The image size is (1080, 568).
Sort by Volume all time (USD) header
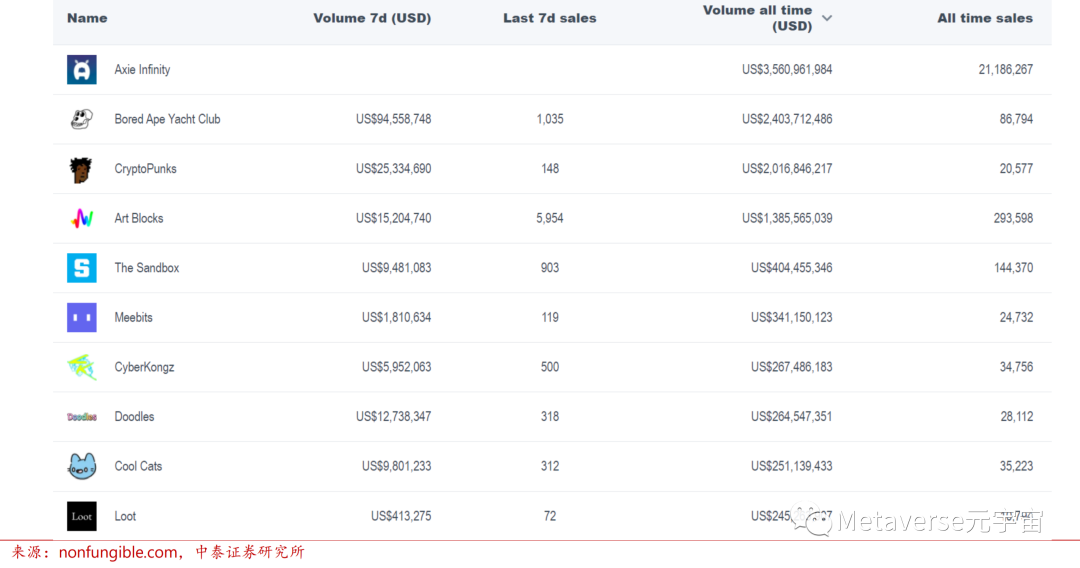757,18
